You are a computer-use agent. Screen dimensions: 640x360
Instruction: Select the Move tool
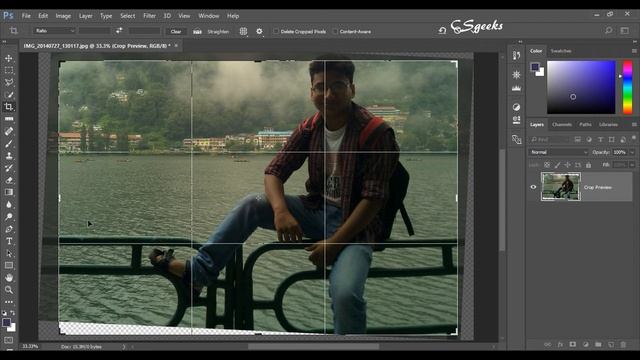pyautogui.click(x=9, y=58)
